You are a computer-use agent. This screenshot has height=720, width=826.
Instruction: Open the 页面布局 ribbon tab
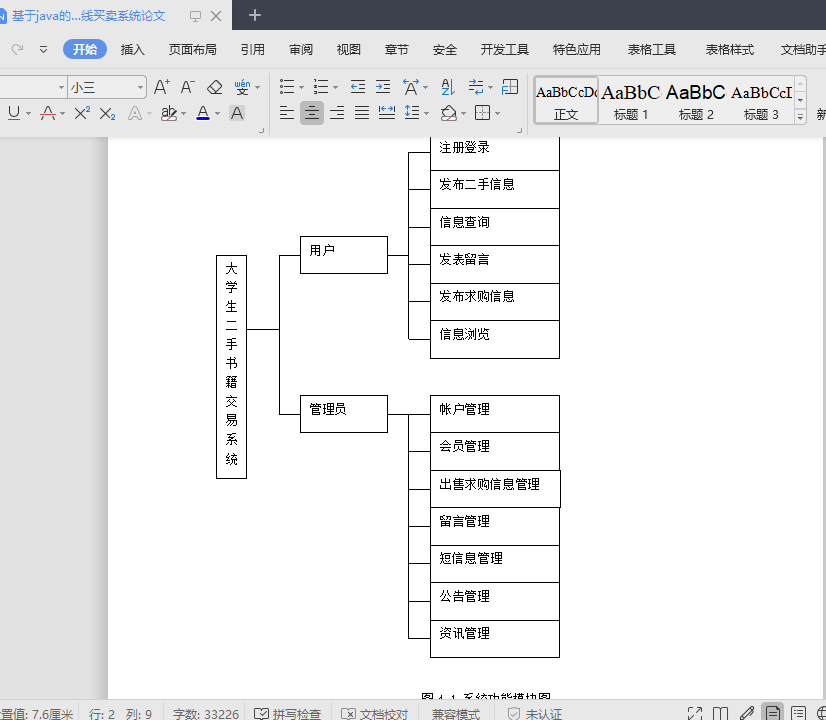pos(192,50)
